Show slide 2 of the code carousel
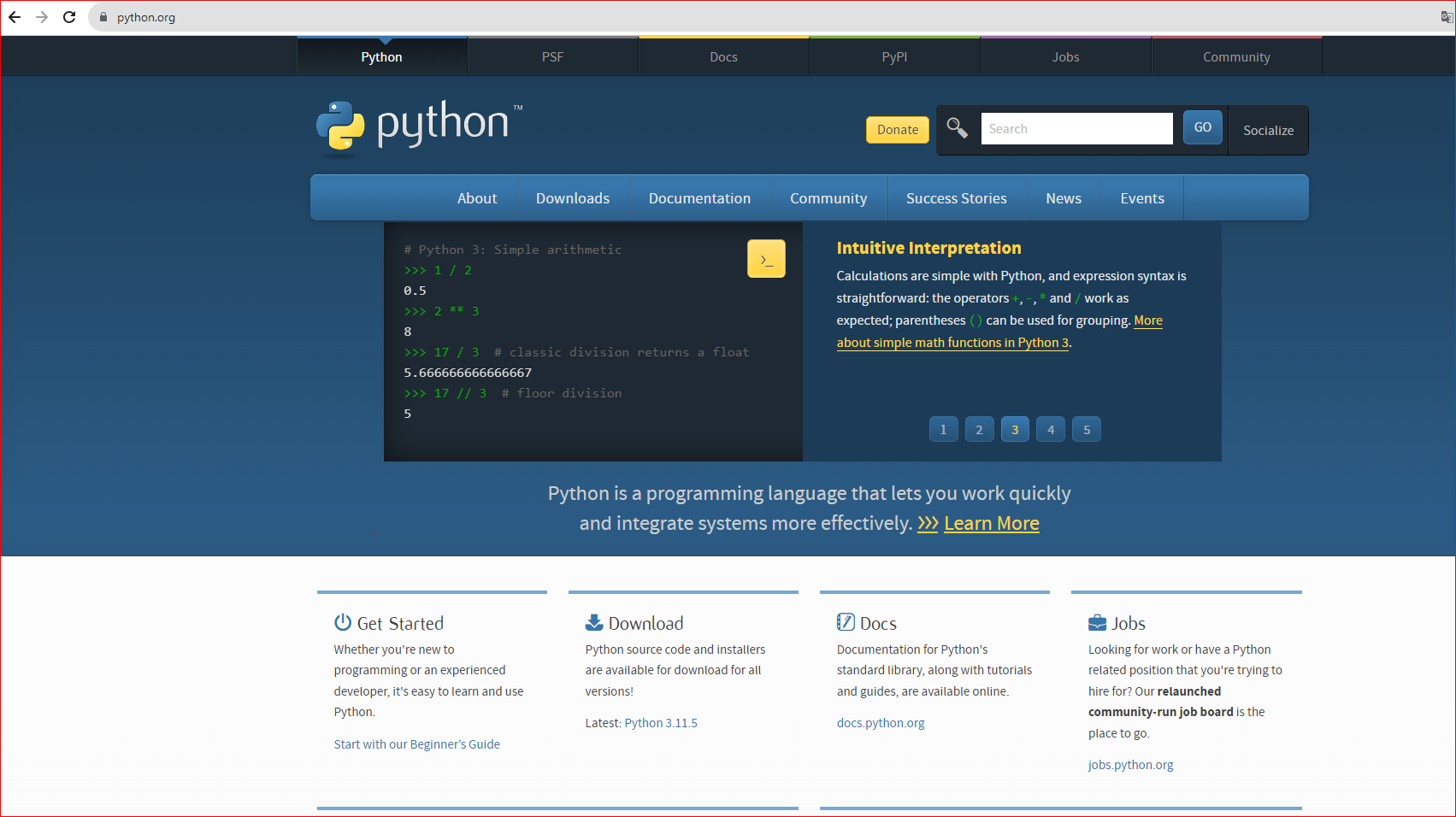Image resolution: width=1456 pixels, height=817 pixels. pyautogui.click(x=979, y=429)
